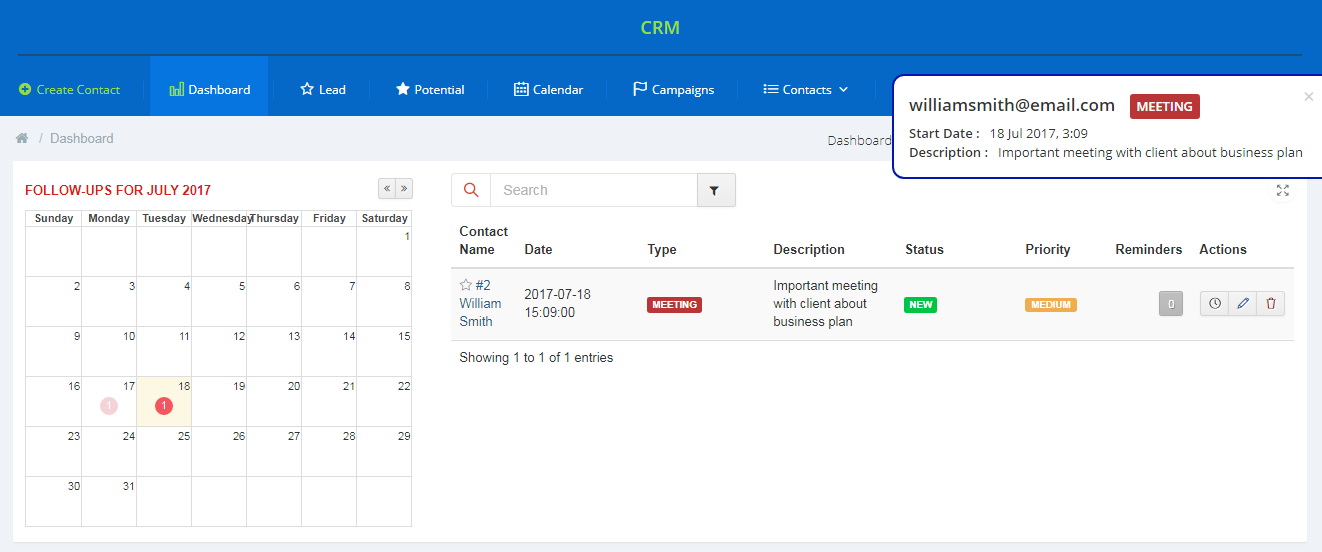Select July 10 in the calendar
This screenshot has height=552, width=1322.
pyautogui.click(x=109, y=351)
